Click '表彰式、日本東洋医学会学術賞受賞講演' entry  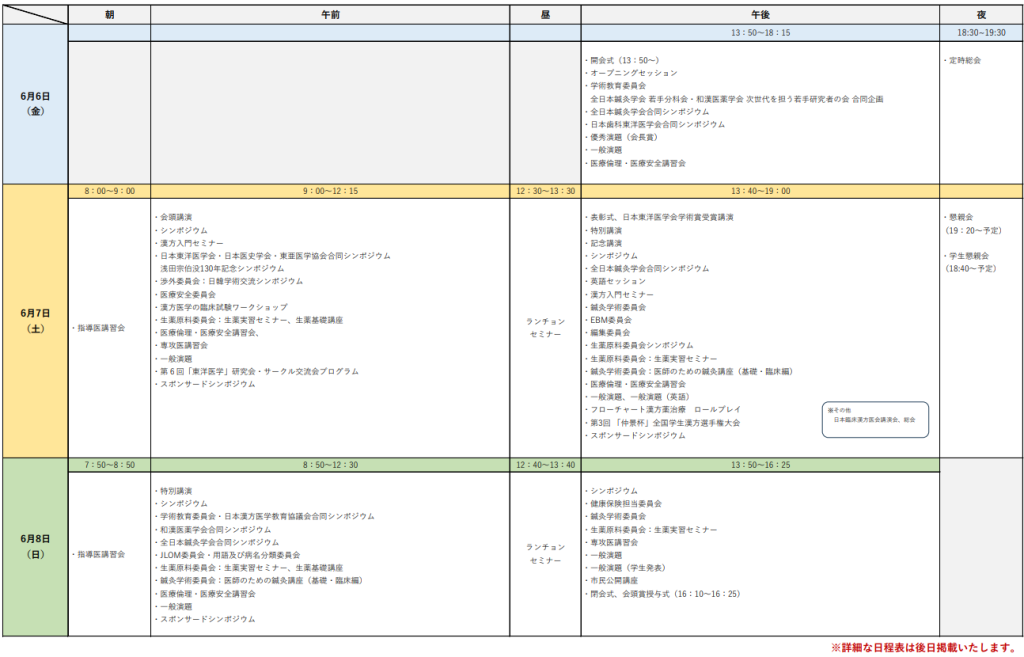(660, 217)
